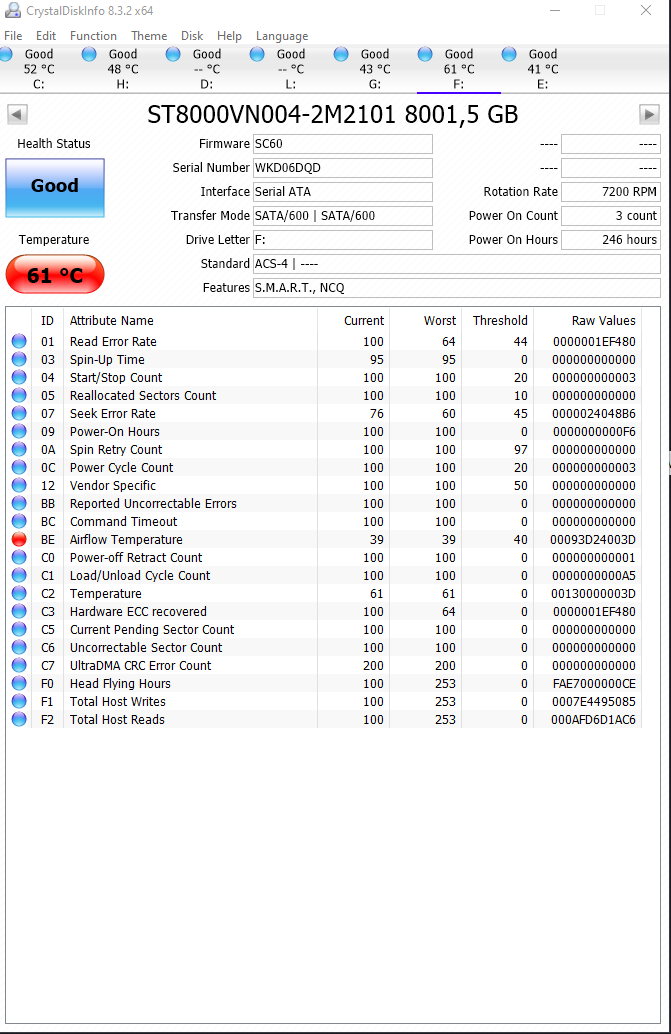Select the Power-off Retract Count row
The height and width of the screenshot is (1034, 671).
click(326, 557)
